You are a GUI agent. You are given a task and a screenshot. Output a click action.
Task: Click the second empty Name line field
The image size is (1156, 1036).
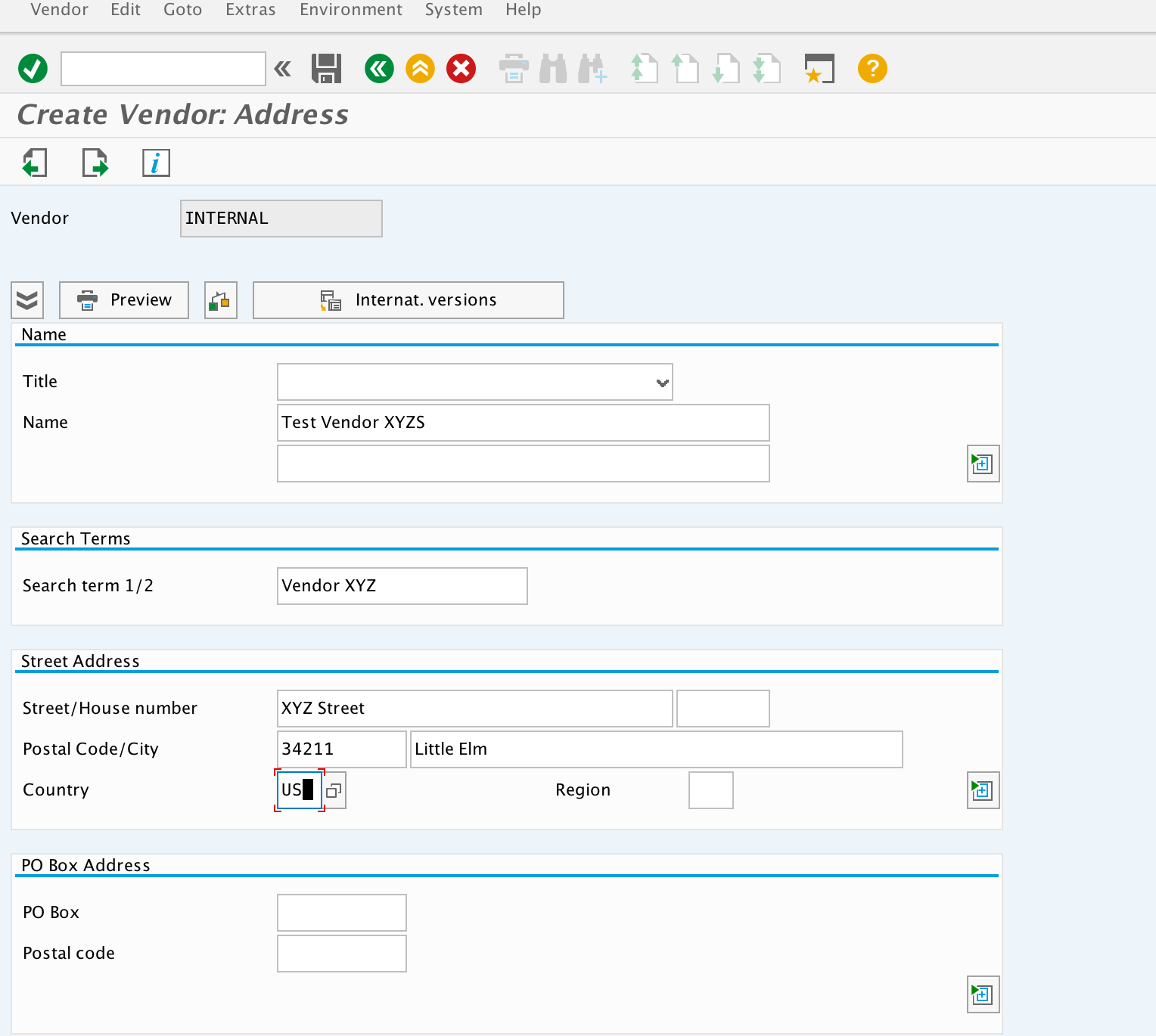524,464
